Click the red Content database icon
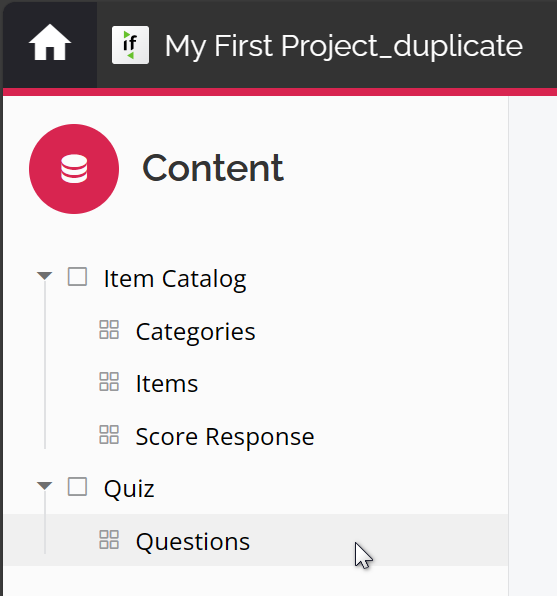The width and height of the screenshot is (557, 596). click(74, 169)
